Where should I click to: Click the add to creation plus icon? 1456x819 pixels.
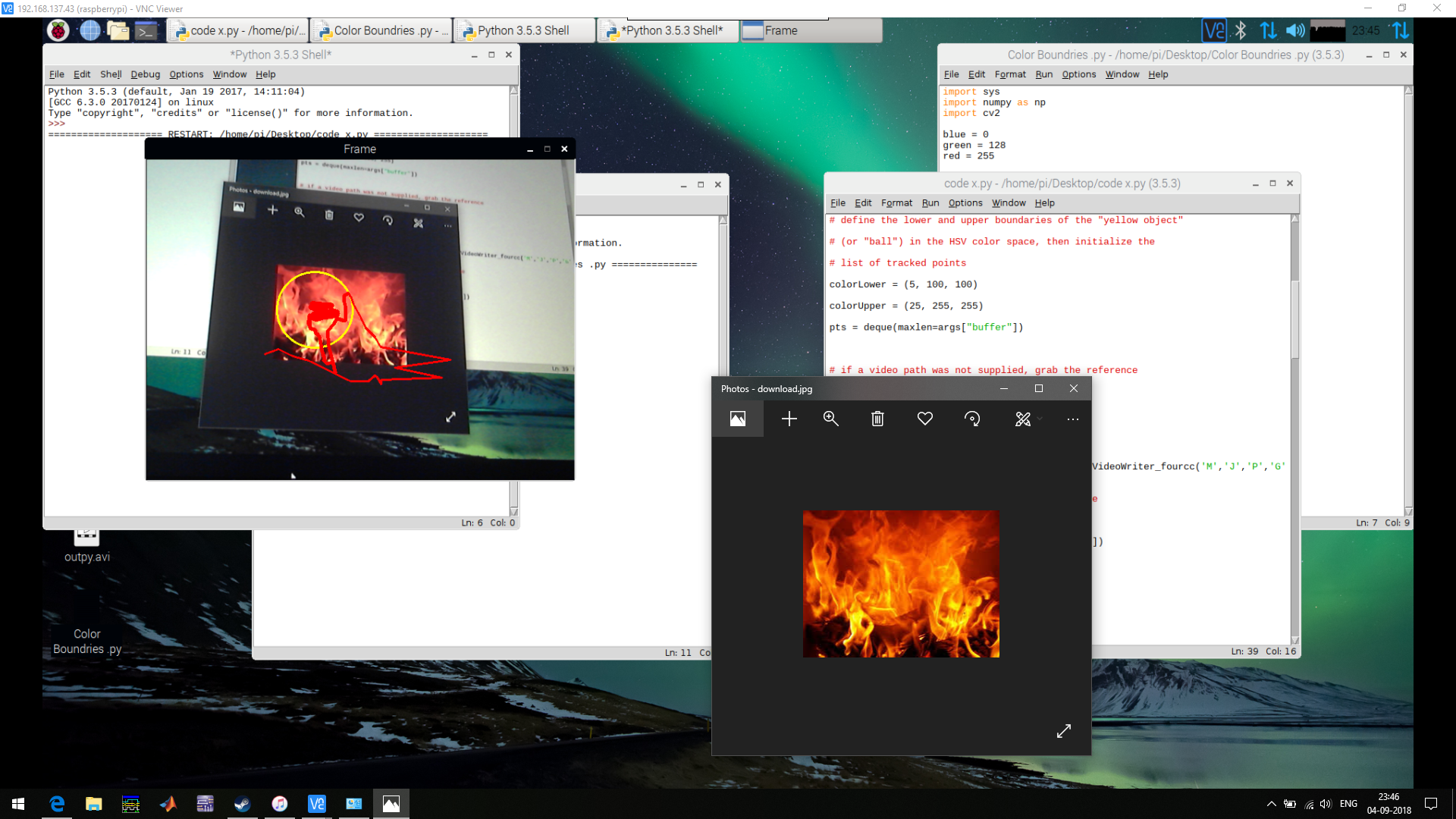click(x=789, y=419)
